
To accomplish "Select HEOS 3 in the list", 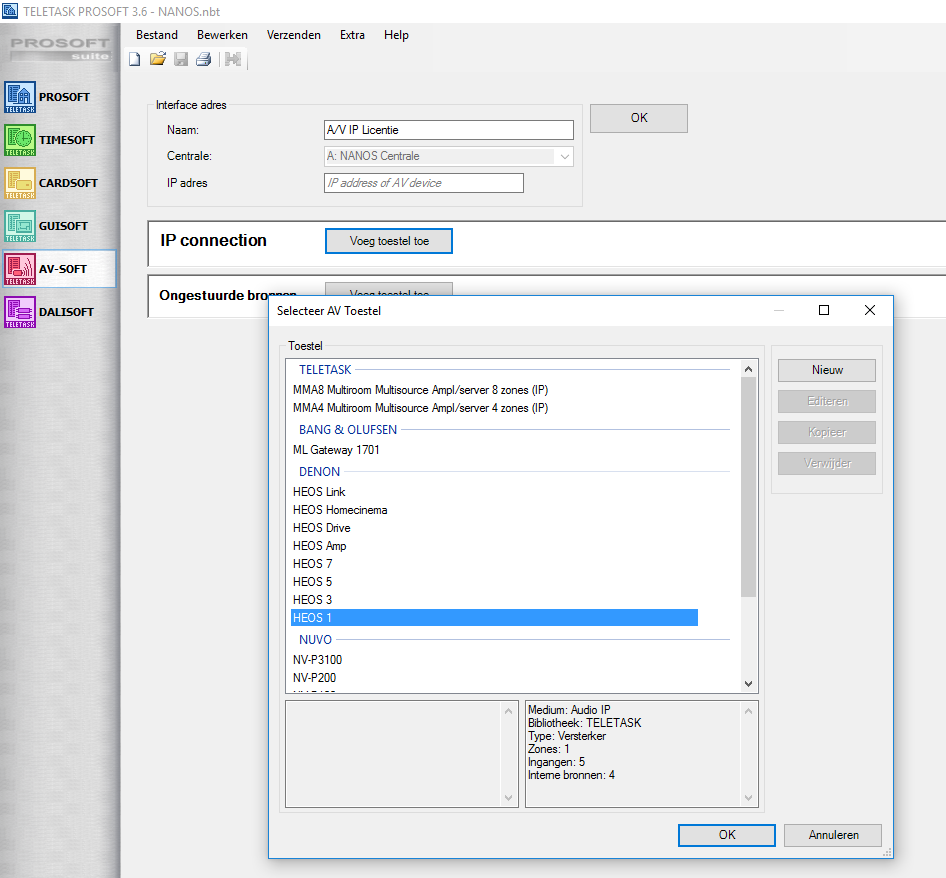I will 313,600.
